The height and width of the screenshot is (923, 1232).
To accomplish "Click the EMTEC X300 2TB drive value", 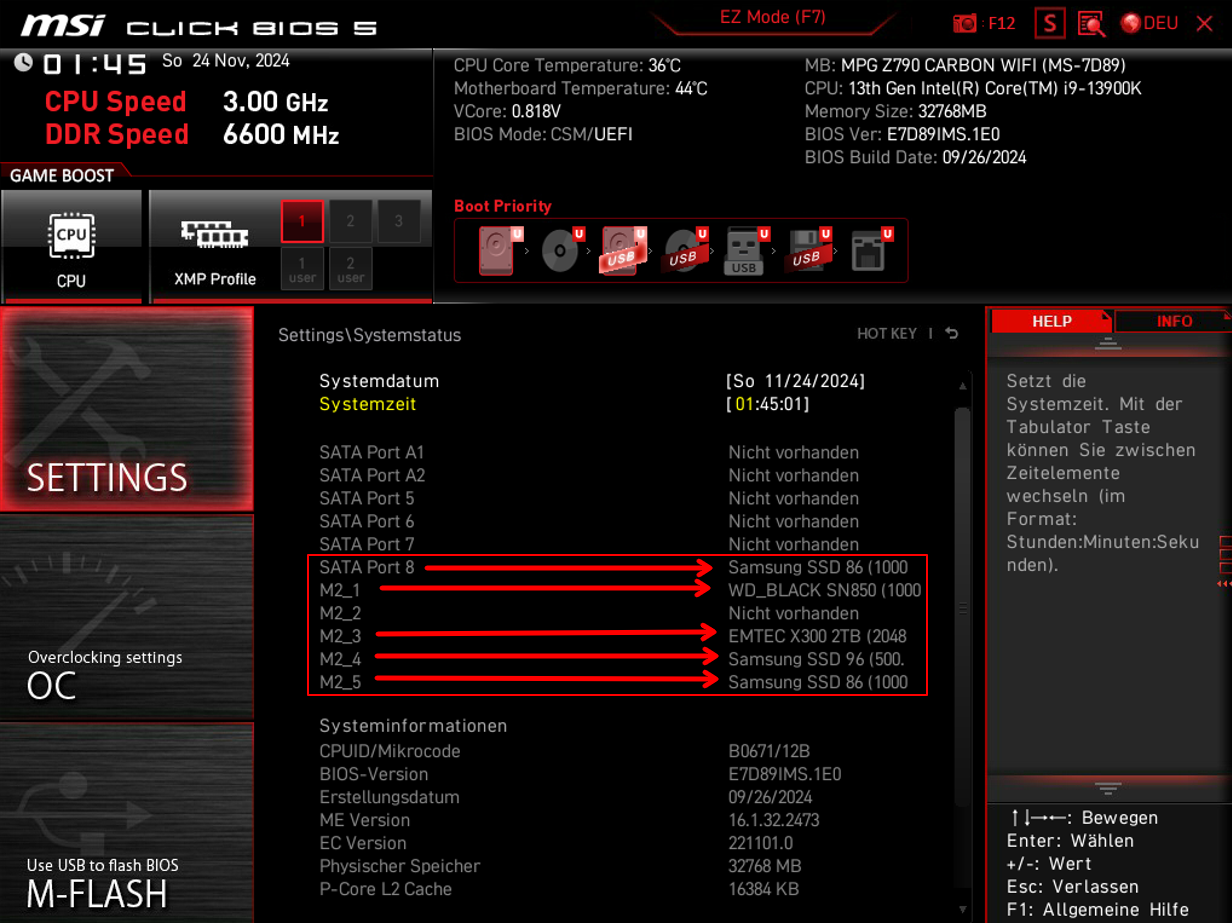I will [x=817, y=636].
